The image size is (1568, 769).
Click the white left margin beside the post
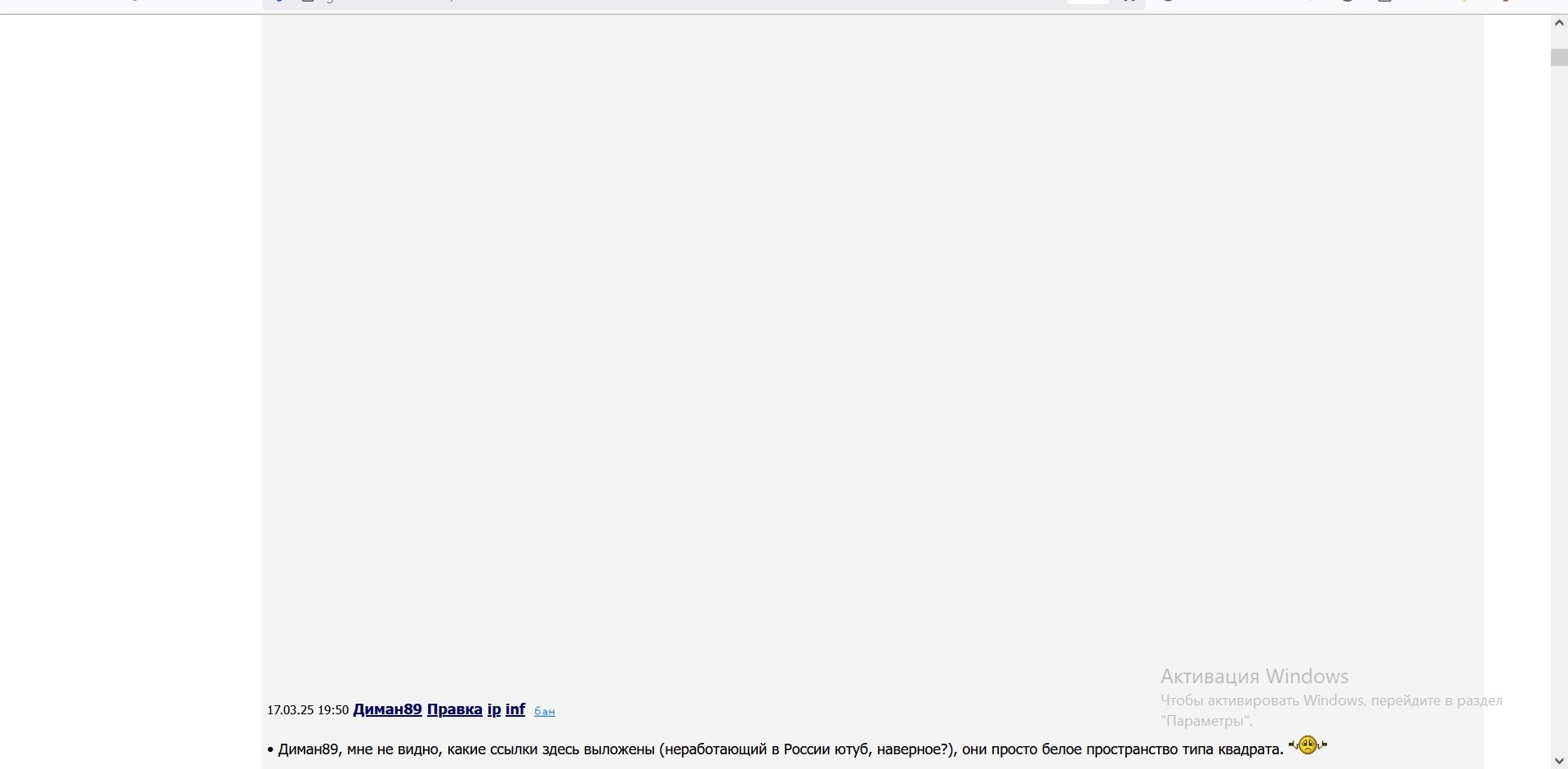[131, 392]
